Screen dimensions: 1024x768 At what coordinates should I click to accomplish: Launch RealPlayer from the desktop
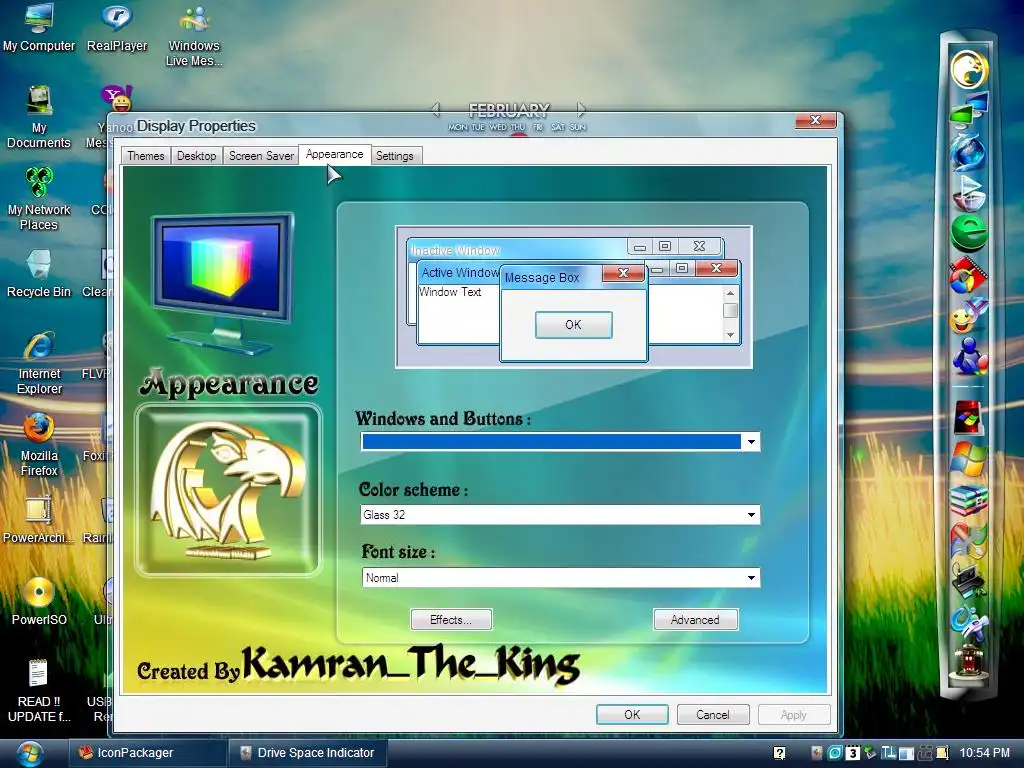[x=117, y=28]
